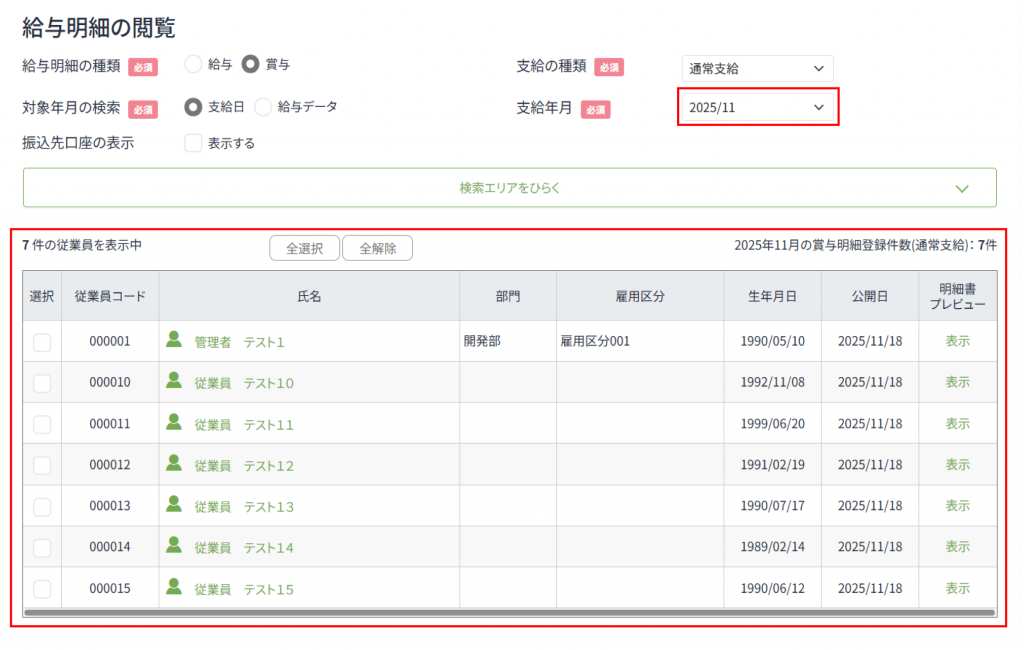Click person icon beside 管理者 テスト1
Image resolution: width=1024 pixels, height=650 pixels.
[x=174, y=340]
